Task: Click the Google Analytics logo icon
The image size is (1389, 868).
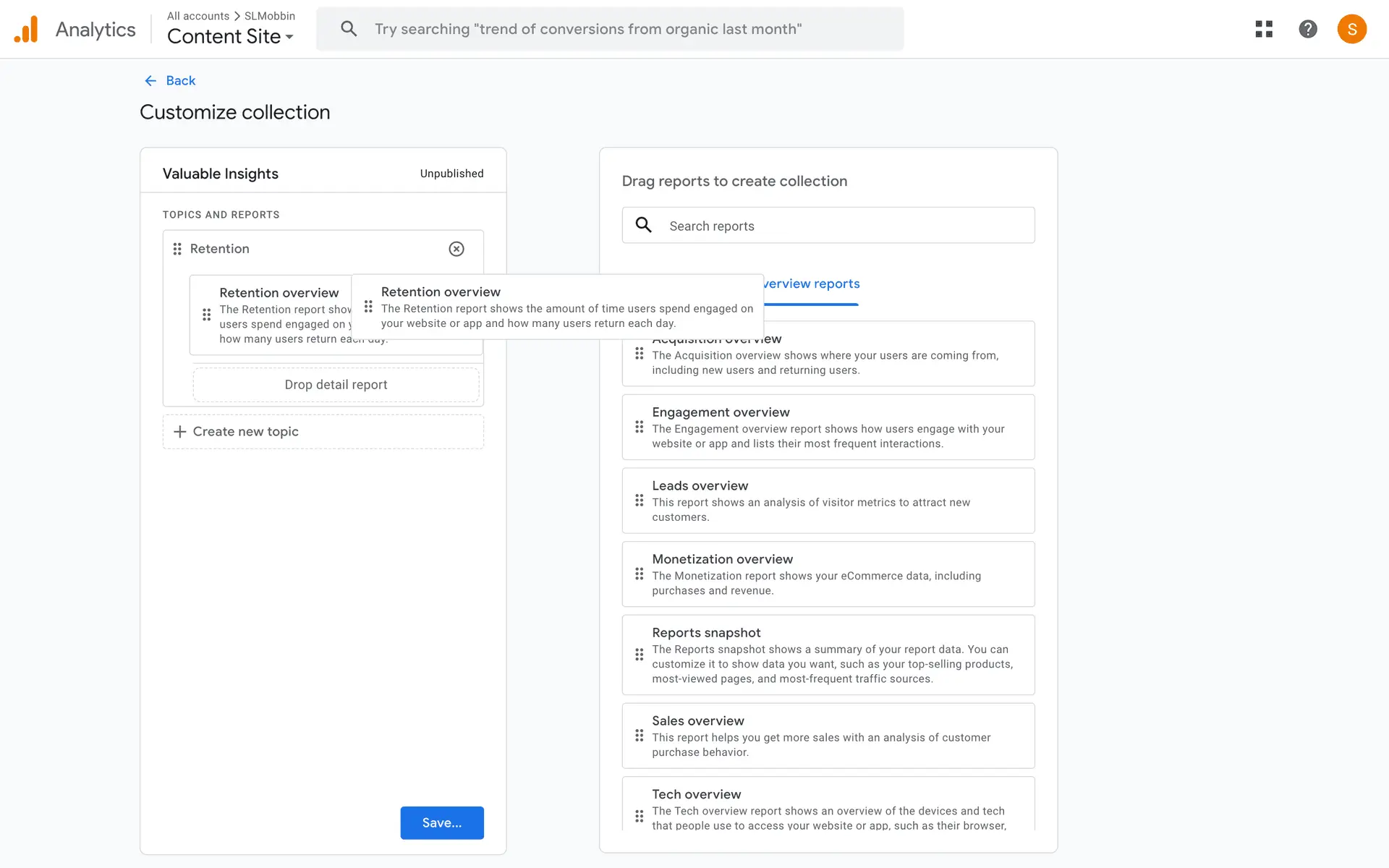Action: pyautogui.click(x=26, y=30)
